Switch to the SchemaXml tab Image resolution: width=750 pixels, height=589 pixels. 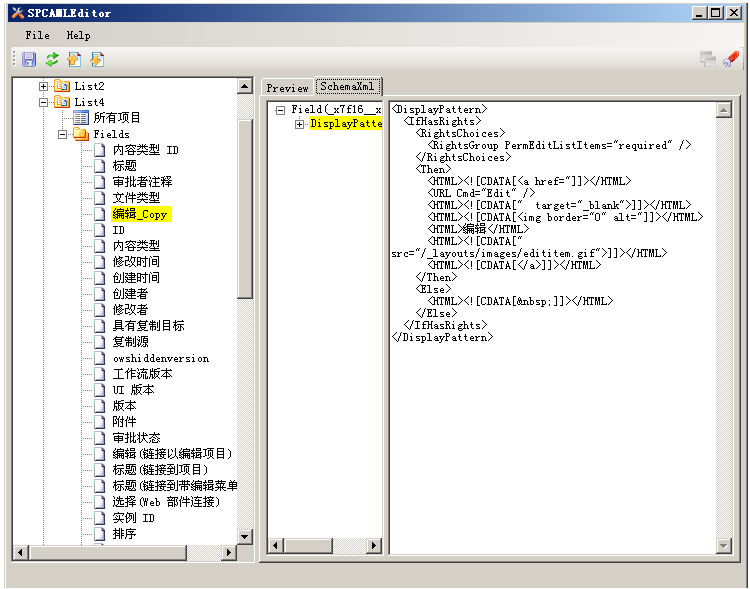click(x=347, y=87)
